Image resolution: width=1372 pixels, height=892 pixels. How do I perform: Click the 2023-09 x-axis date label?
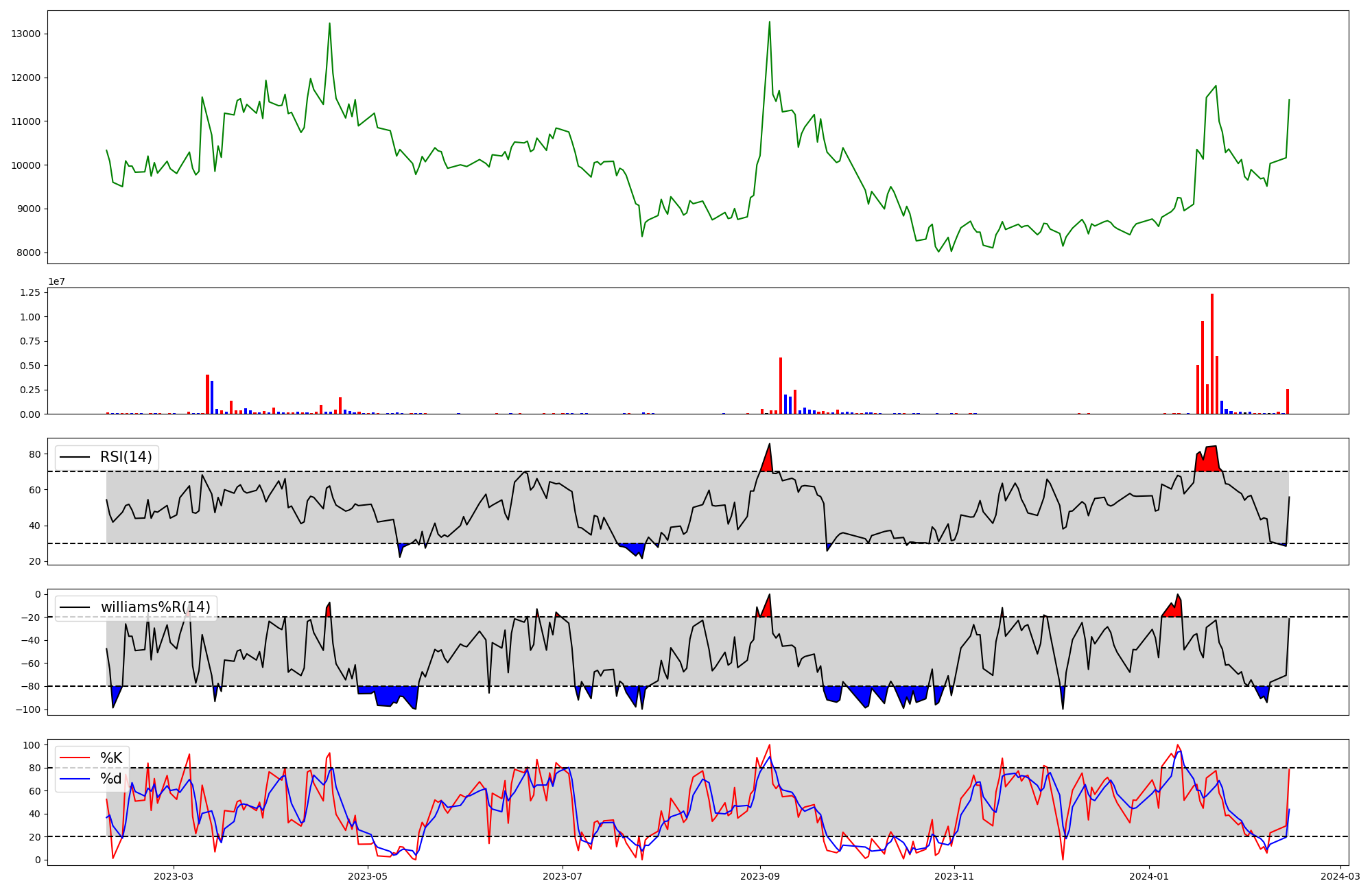point(760,876)
